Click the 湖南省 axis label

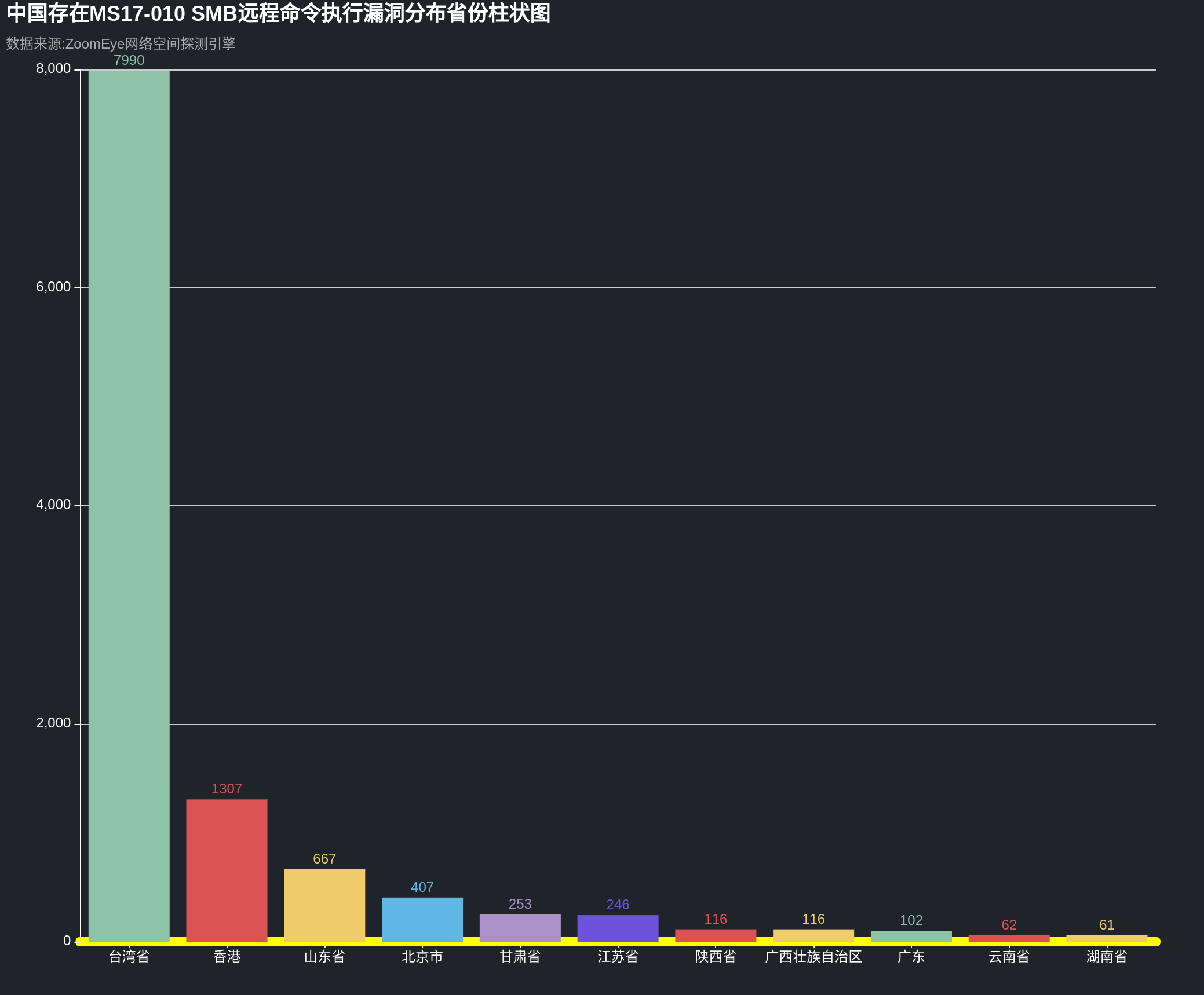coord(1107,957)
